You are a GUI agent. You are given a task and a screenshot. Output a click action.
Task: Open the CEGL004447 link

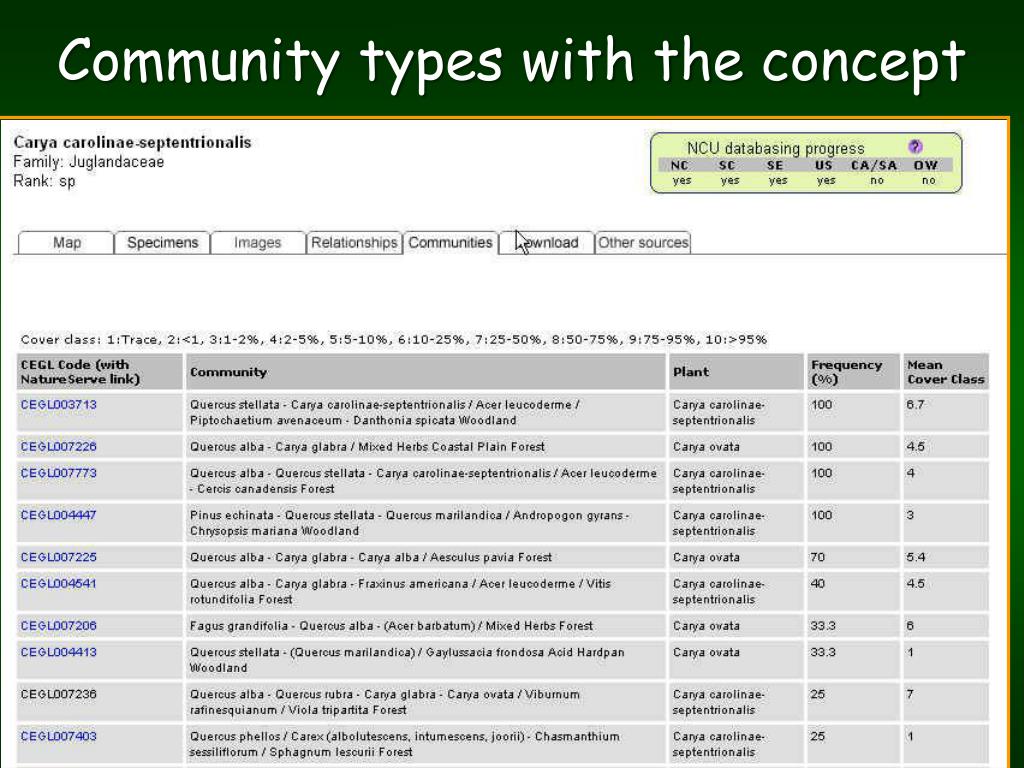point(59,515)
